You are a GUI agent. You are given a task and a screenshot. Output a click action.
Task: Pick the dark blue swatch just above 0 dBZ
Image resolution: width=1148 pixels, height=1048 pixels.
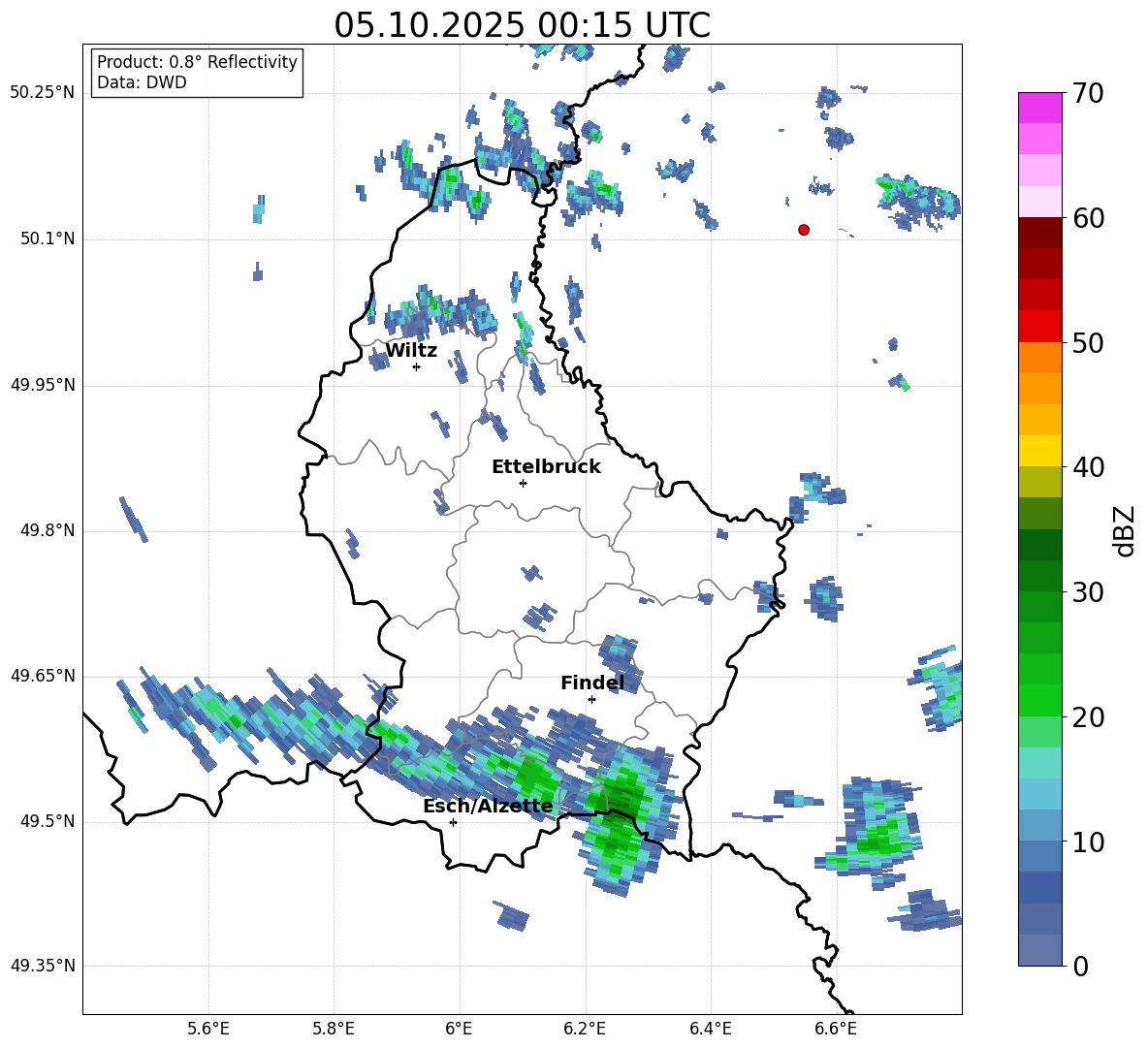1039,950
